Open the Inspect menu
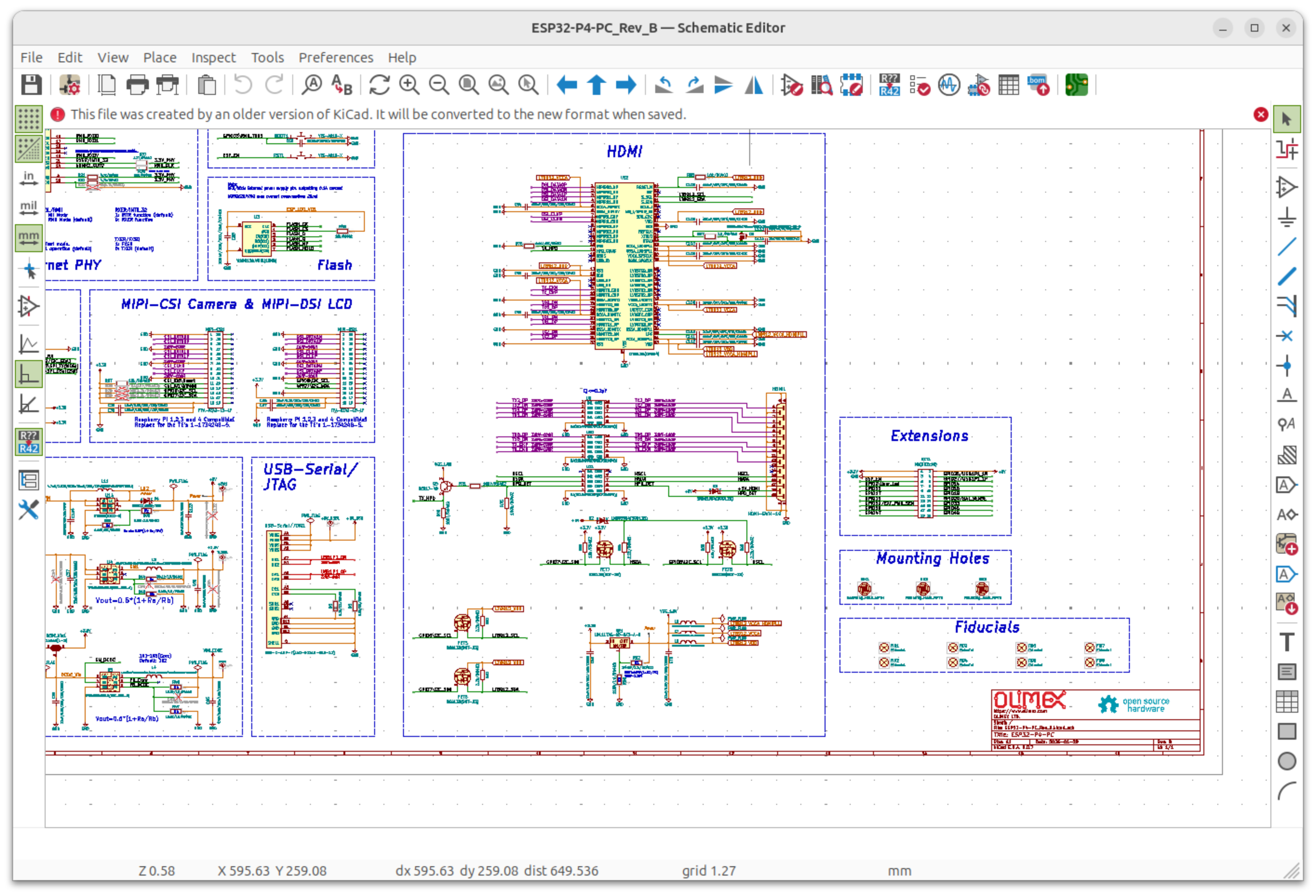Viewport: 1316px width, 896px height. tap(213, 57)
